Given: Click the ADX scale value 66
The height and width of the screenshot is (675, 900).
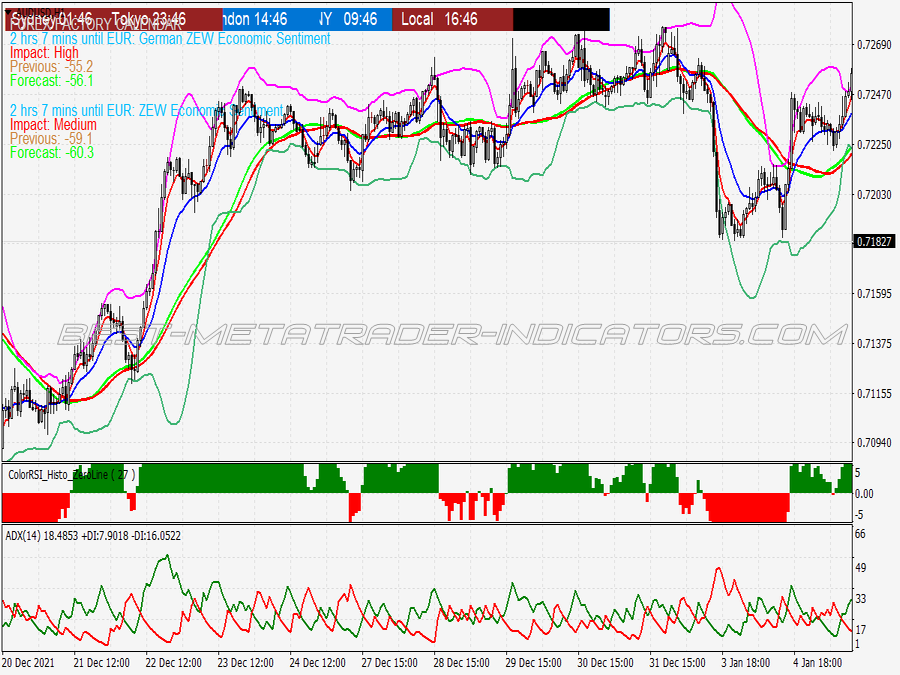Looking at the screenshot, I should tap(860, 534).
